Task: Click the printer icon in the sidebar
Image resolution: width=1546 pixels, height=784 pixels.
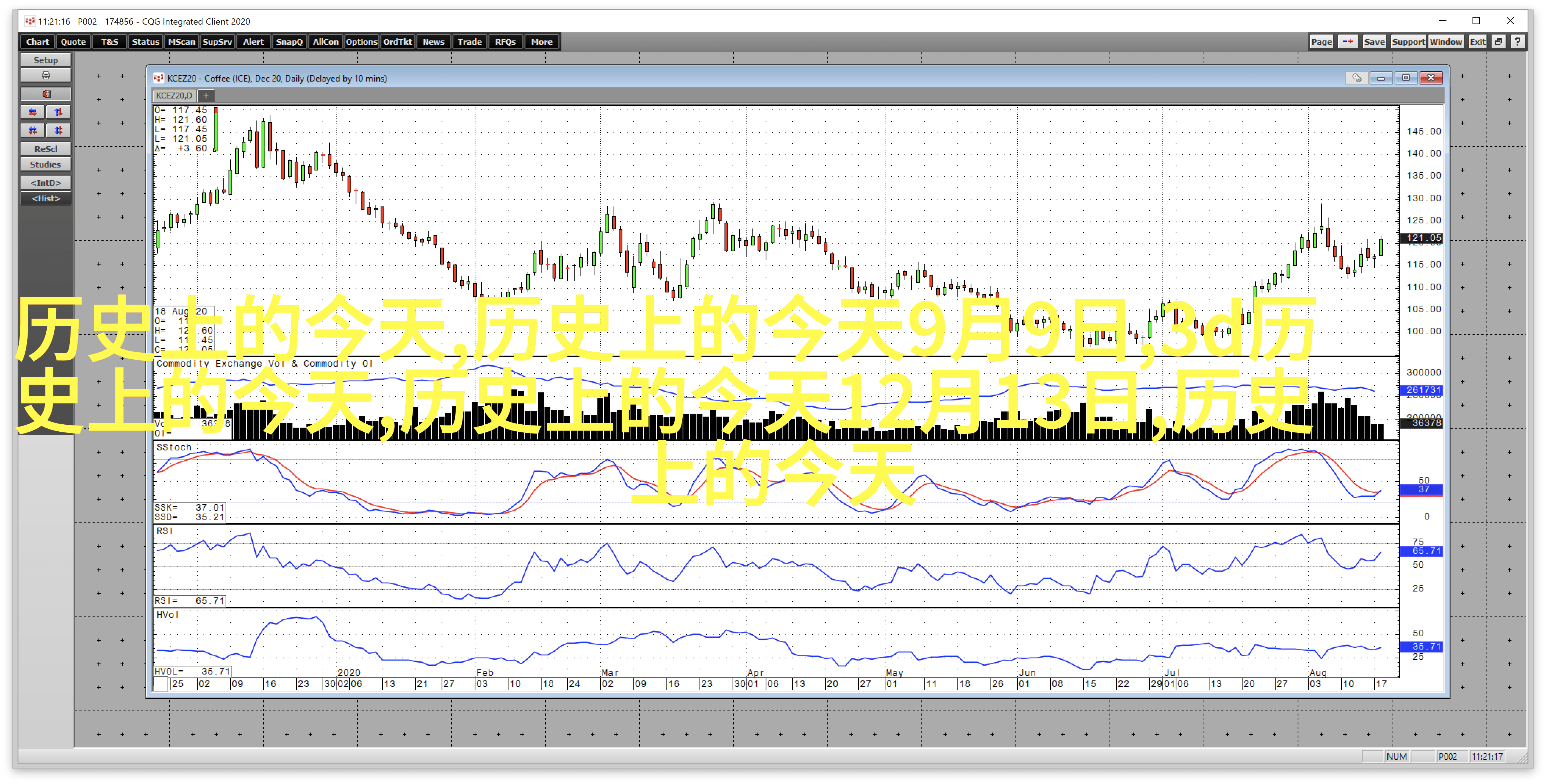Action: click(46, 76)
